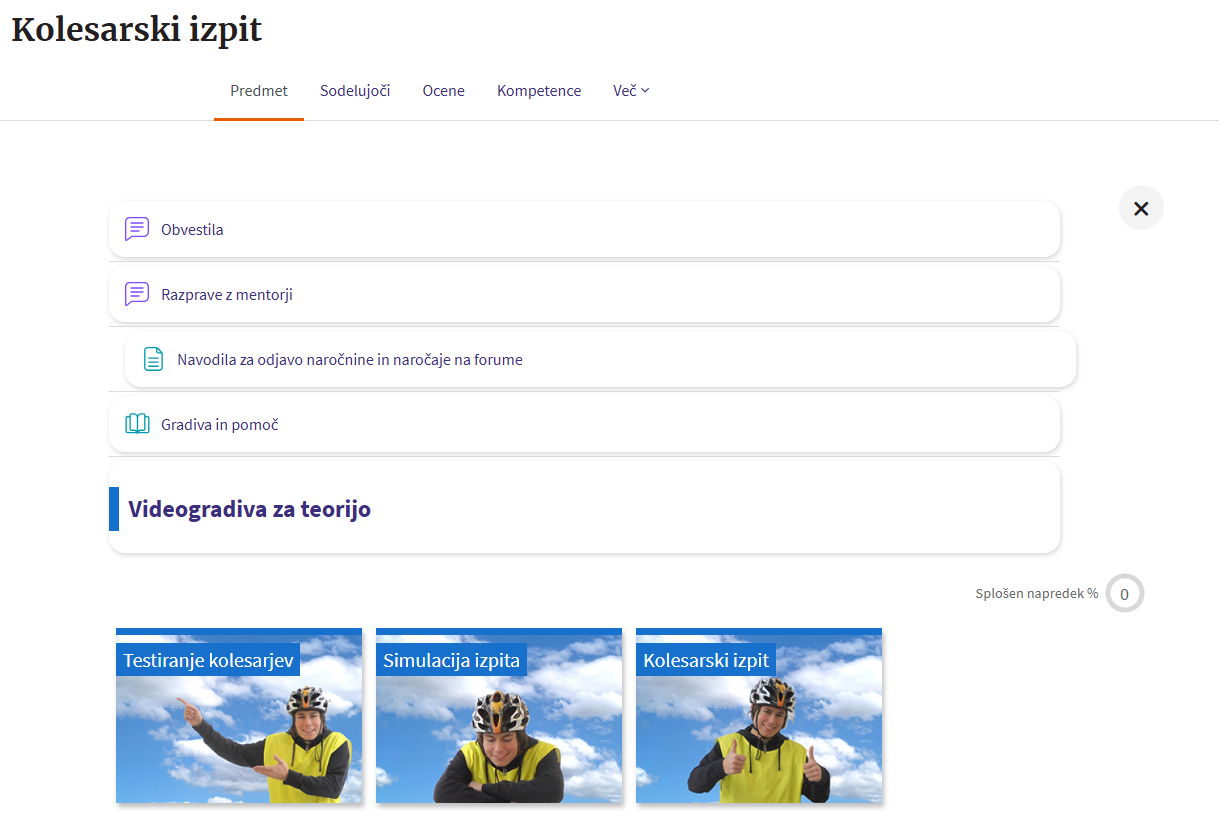This screenshot has width=1219, height=826.
Task: Select the Predmet tab
Action: (259, 91)
